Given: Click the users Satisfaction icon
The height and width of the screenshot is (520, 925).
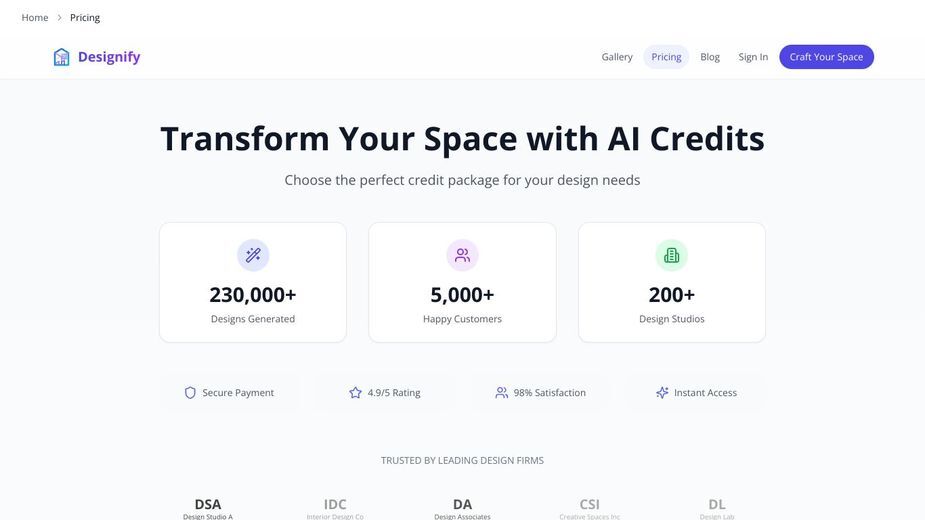Looking at the screenshot, I should click(x=501, y=393).
